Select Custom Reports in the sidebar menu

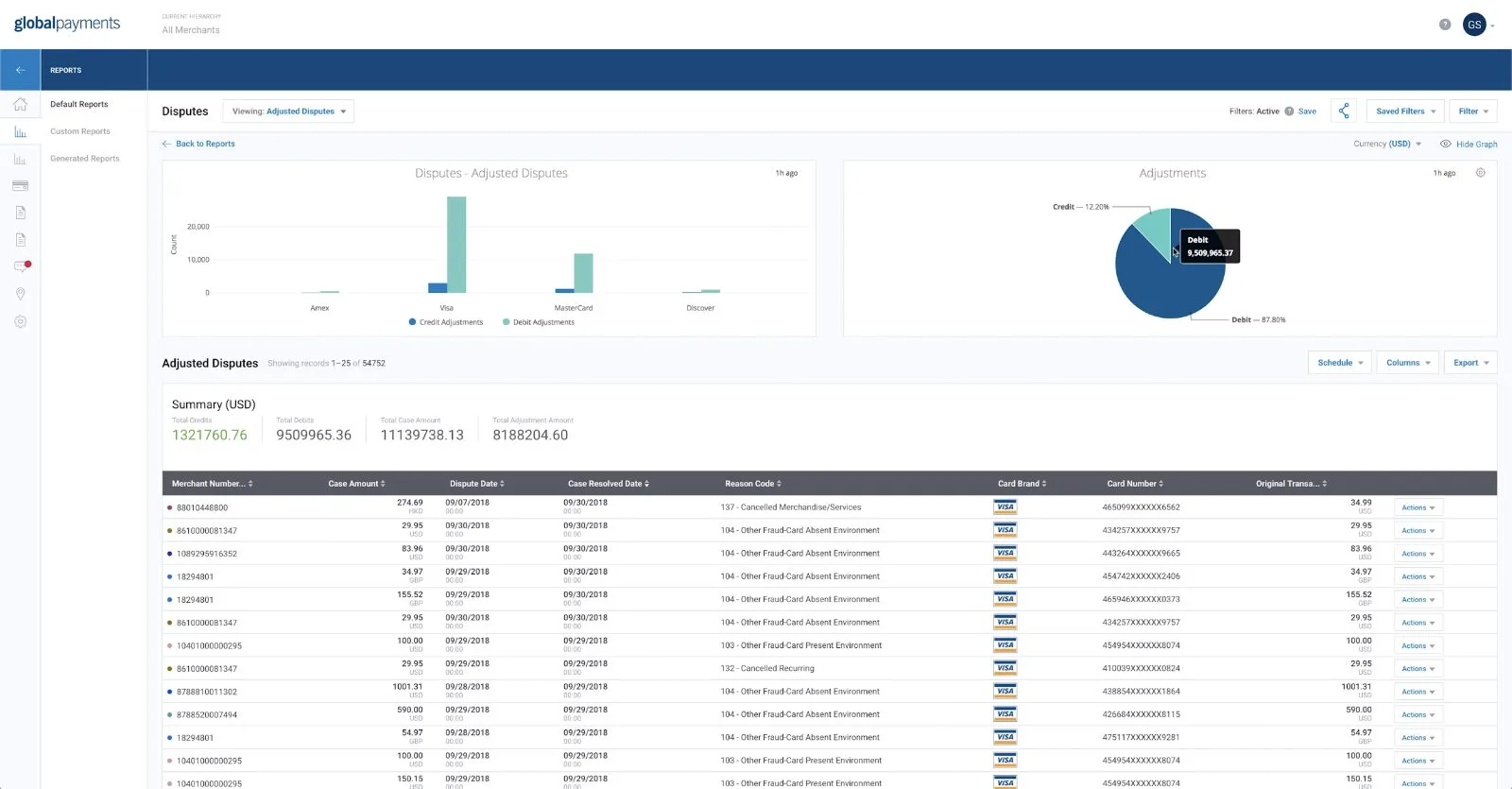[x=80, y=131]
